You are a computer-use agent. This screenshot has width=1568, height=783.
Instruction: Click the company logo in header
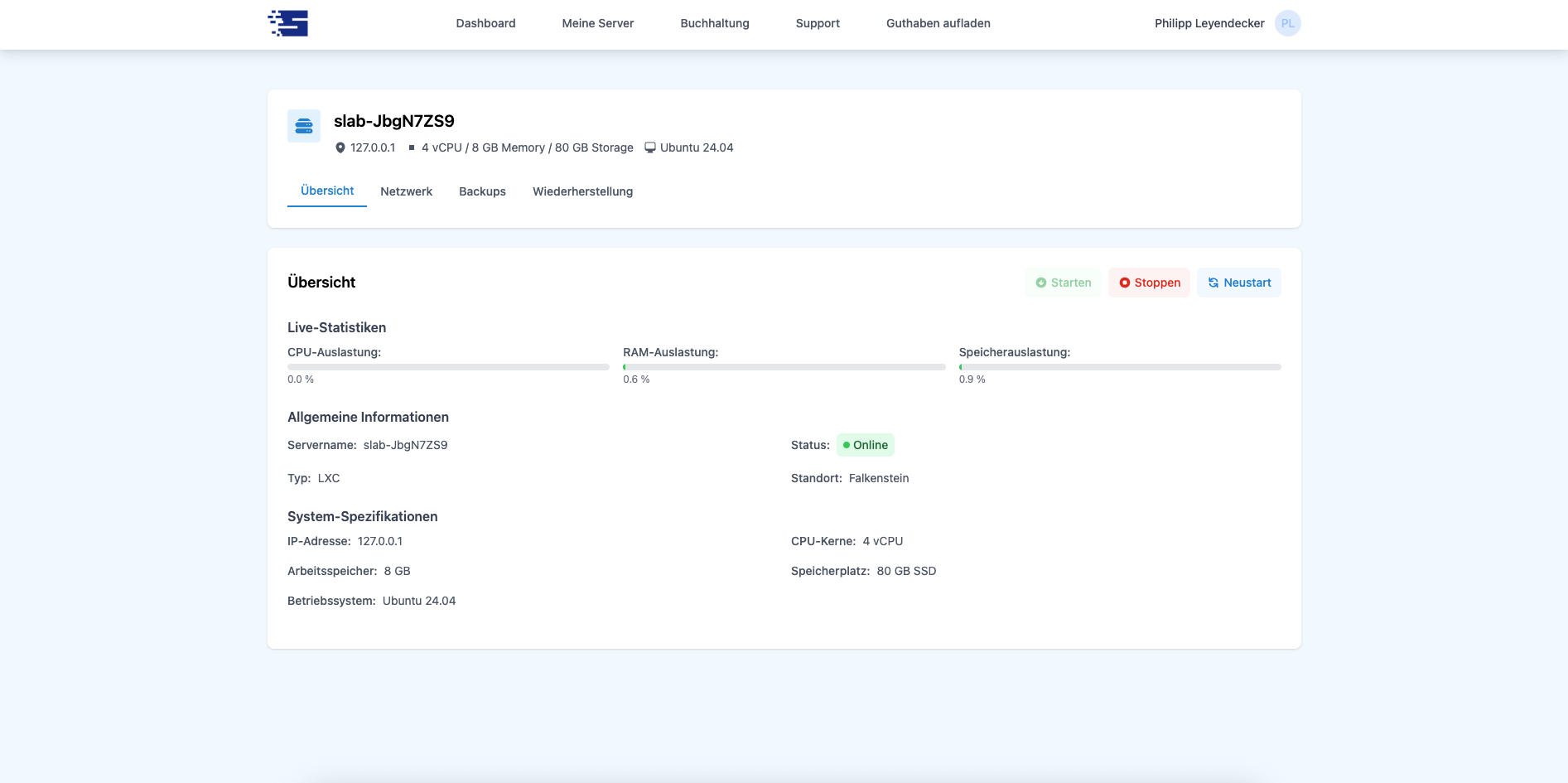(288, 23)
